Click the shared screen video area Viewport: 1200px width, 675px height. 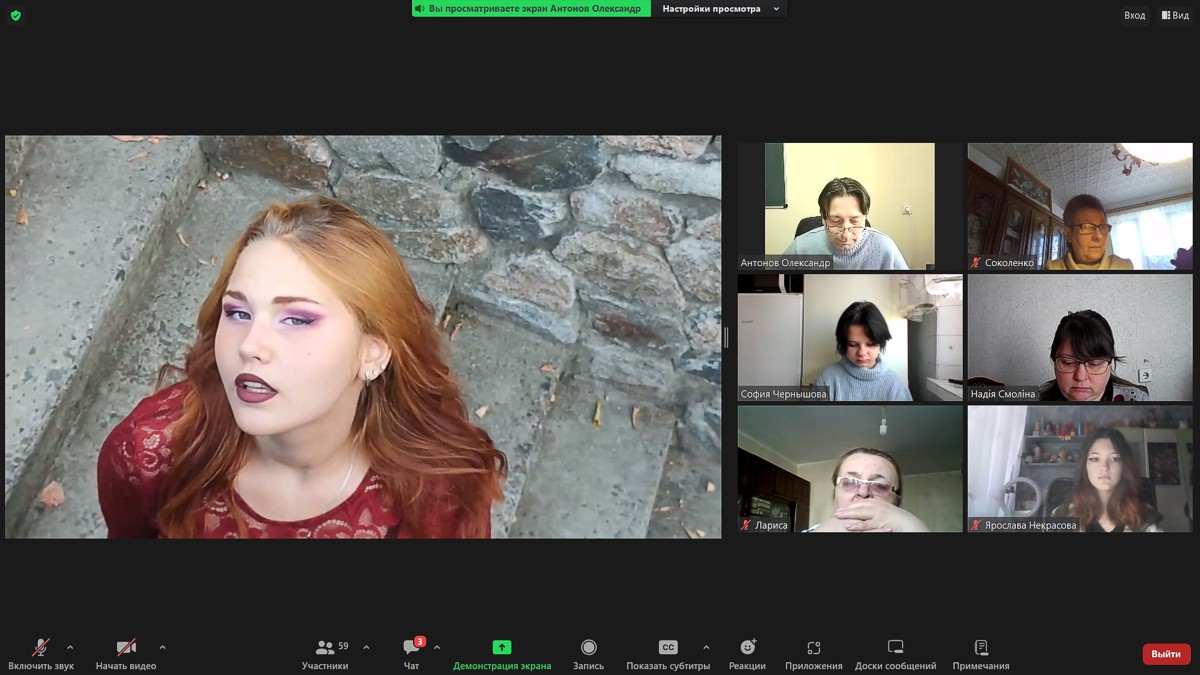(363, 337)
